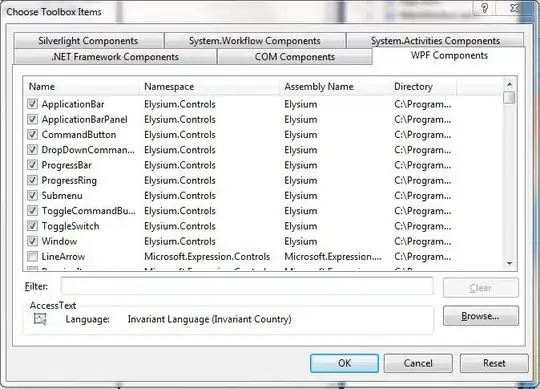Open the System.Workflow Components tab

(x=255, y=41)
